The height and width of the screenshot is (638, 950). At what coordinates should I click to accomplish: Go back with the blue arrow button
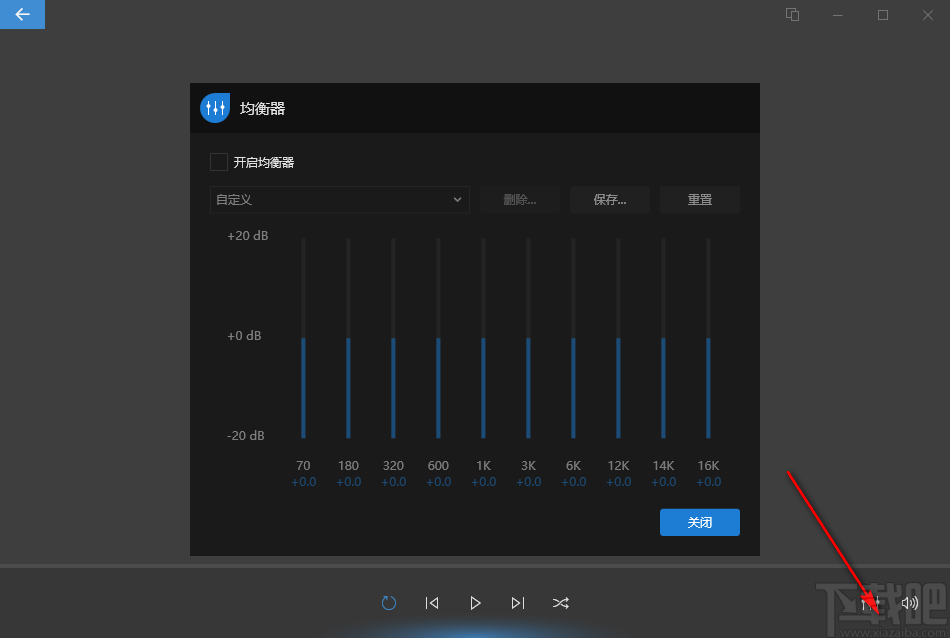tap(22, 14)
